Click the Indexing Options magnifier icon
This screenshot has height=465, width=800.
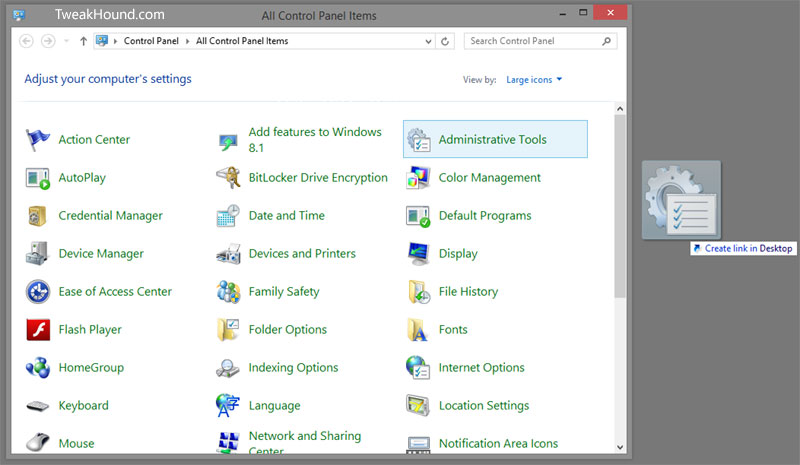click(228, 368)
